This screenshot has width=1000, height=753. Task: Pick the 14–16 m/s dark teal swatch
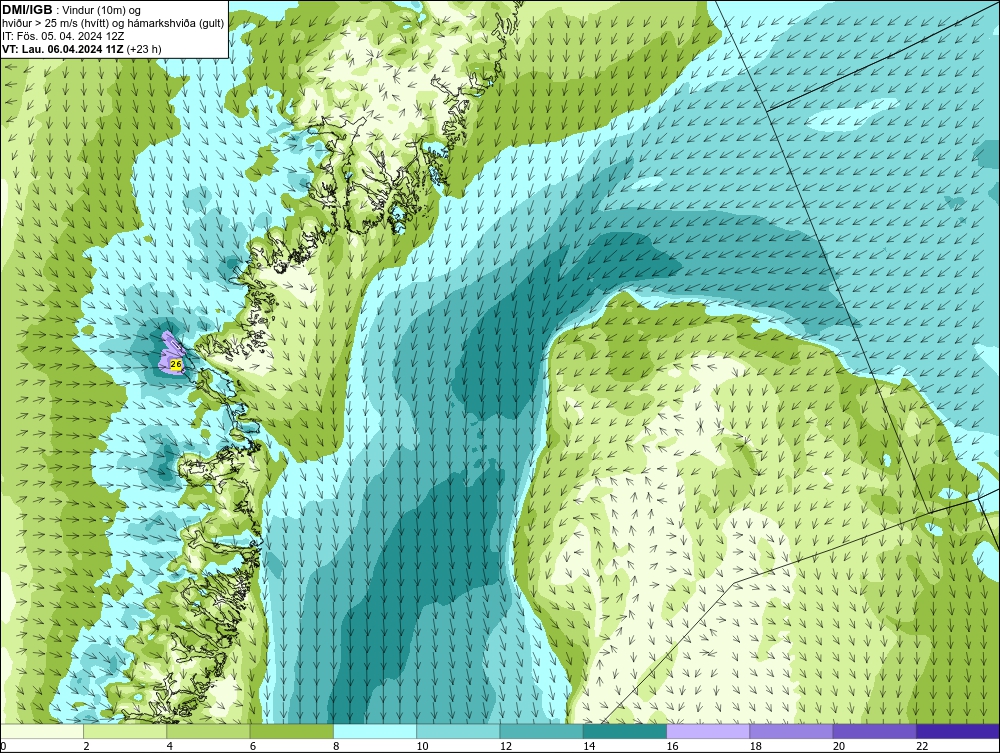coord(625,731)
